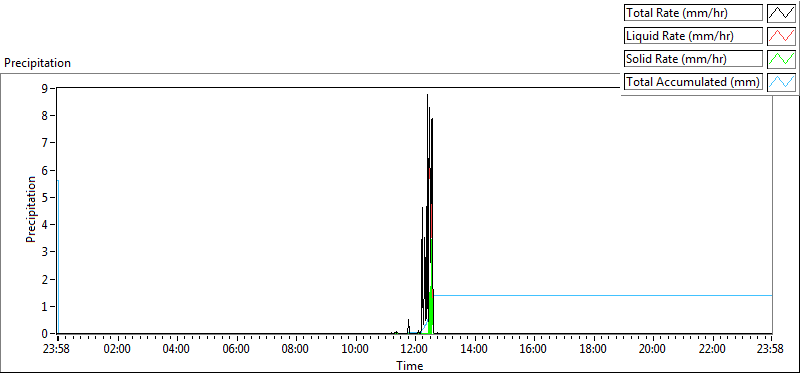Viewport: 800px width, 373px height.
Task: Click the 22:00 tick label on time axis
Action: 712,350
